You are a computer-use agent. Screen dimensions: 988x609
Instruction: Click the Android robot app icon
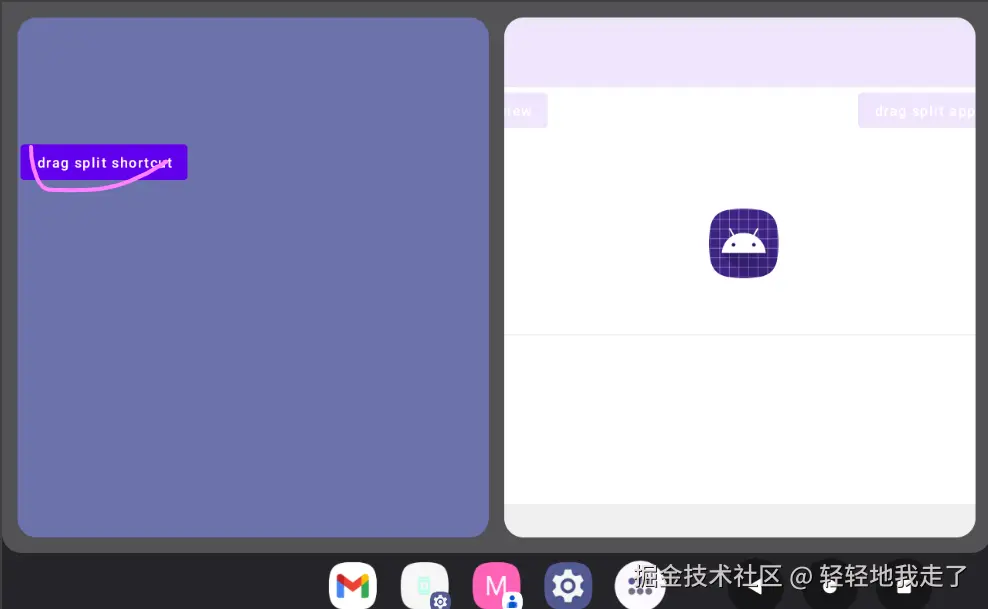point(744,243)
